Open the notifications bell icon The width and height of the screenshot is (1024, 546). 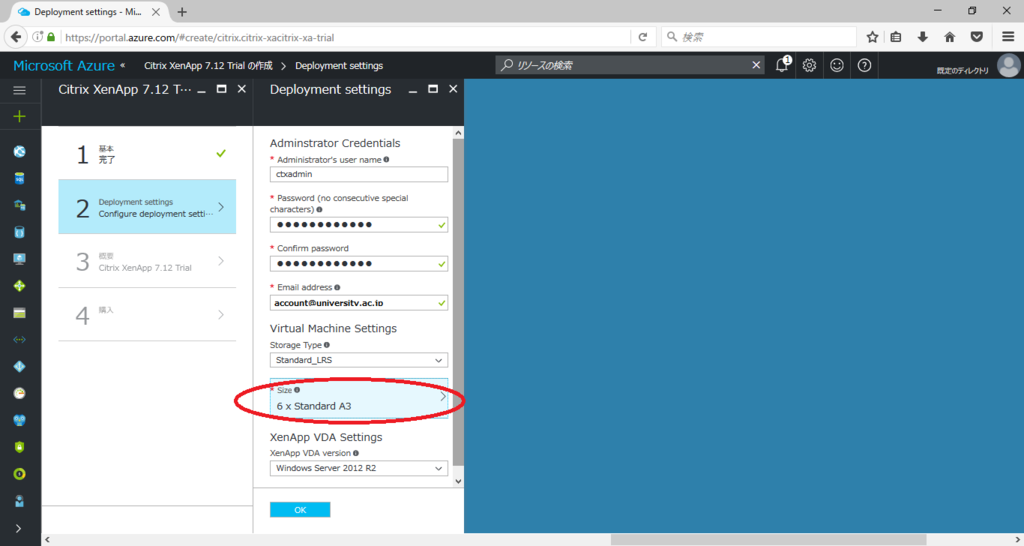(x=782, y=65)
